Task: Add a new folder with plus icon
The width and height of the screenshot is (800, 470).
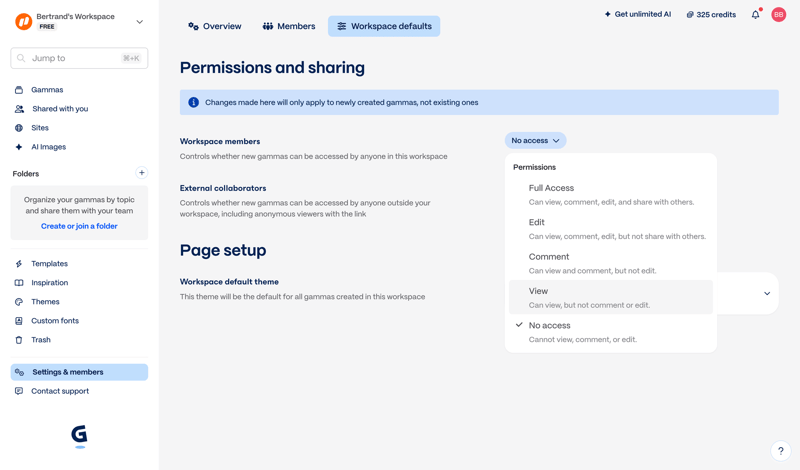Action: click(x=141, y=172)
